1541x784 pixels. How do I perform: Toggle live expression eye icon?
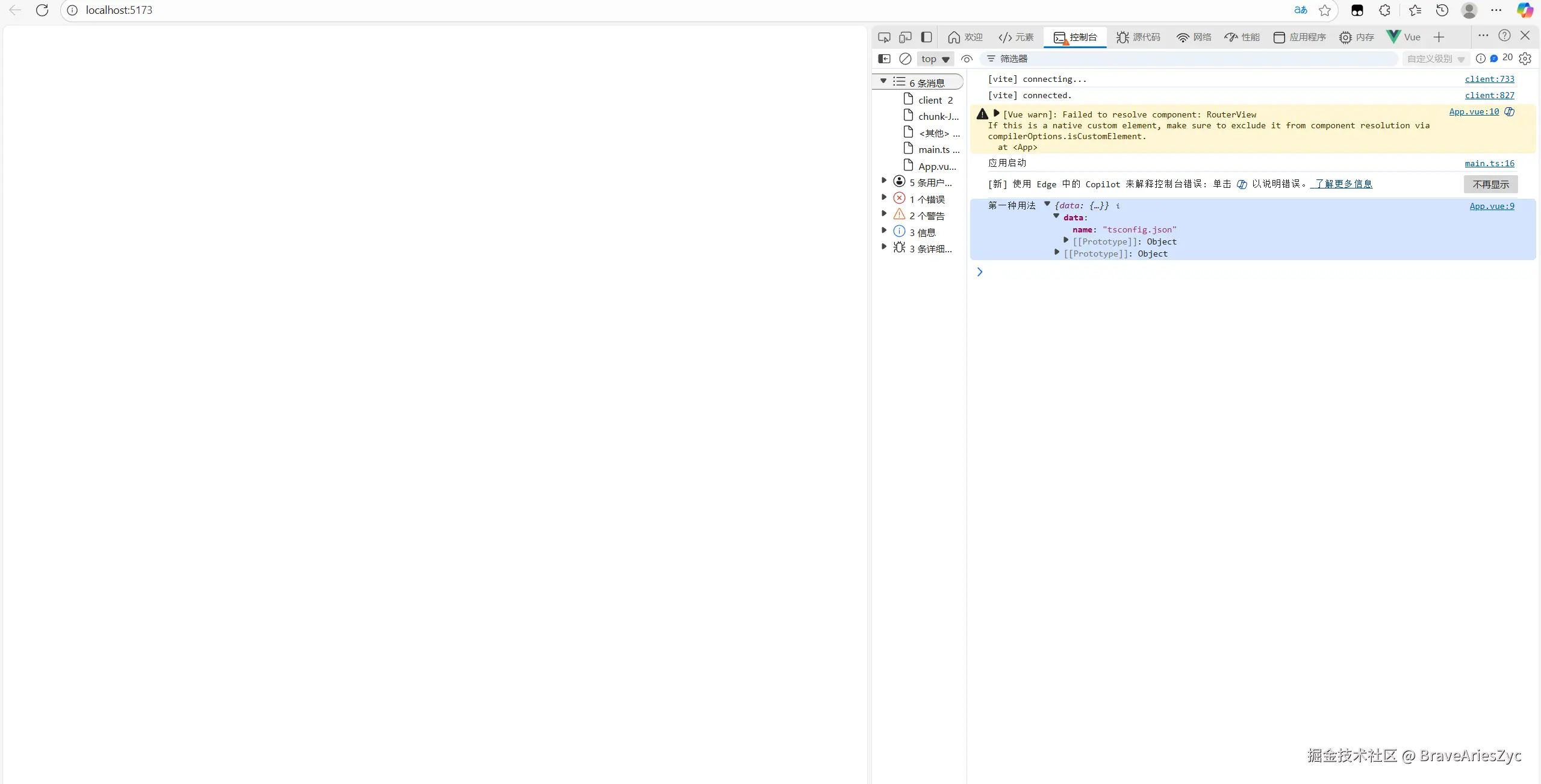point(967,58)
